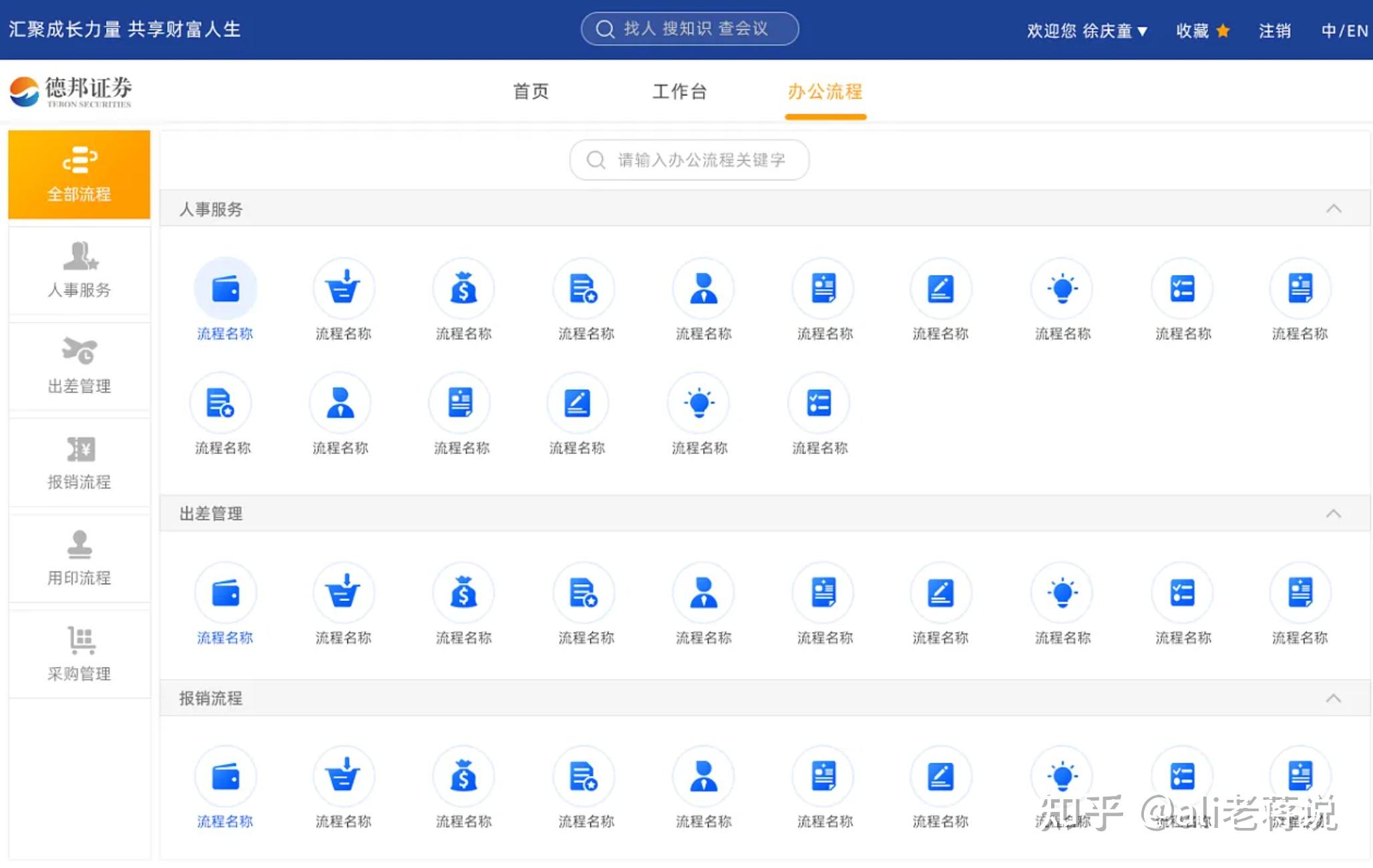Click the pencil edit icon in 出差管理 section

940,593
